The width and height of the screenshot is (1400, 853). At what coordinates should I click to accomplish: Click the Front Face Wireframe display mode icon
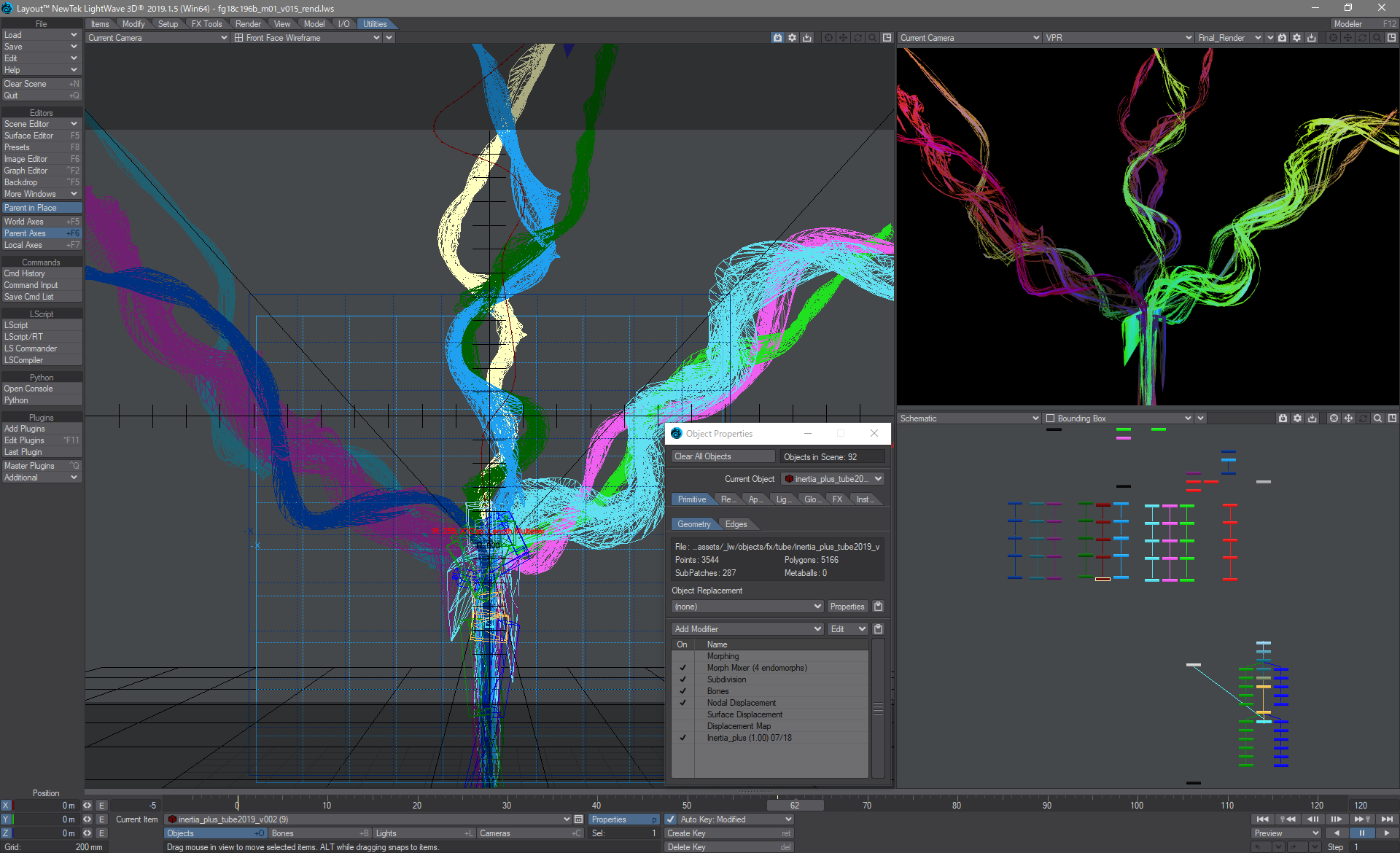click(x=238, y=37)
